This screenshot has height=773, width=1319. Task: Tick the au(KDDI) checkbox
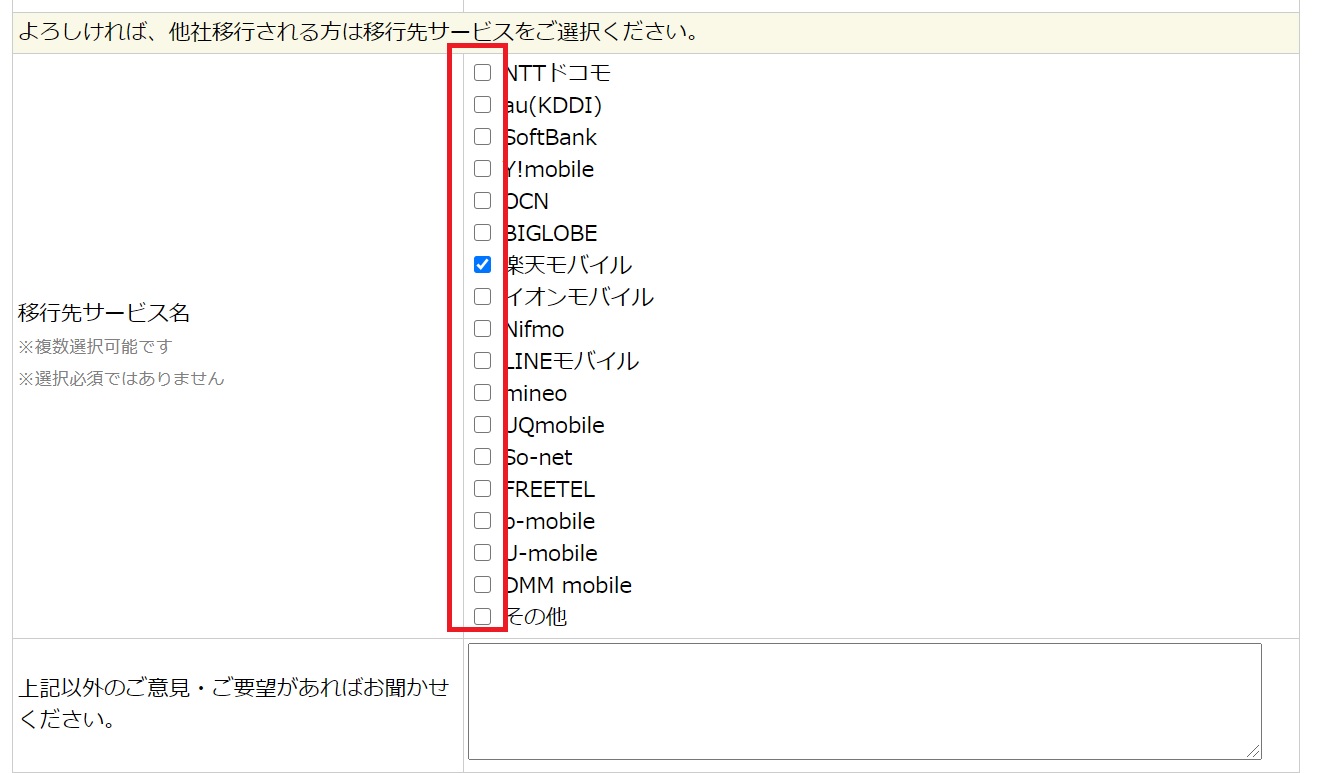pos(483,105)
